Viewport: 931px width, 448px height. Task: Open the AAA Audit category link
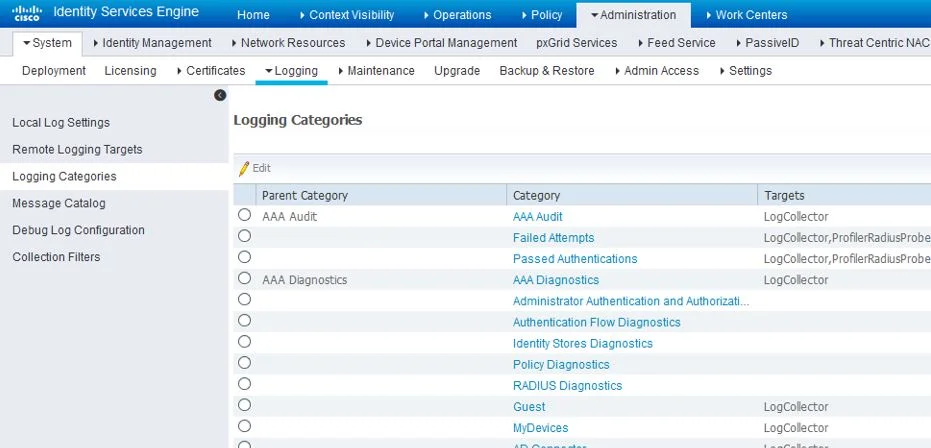(x=537, y=217)
